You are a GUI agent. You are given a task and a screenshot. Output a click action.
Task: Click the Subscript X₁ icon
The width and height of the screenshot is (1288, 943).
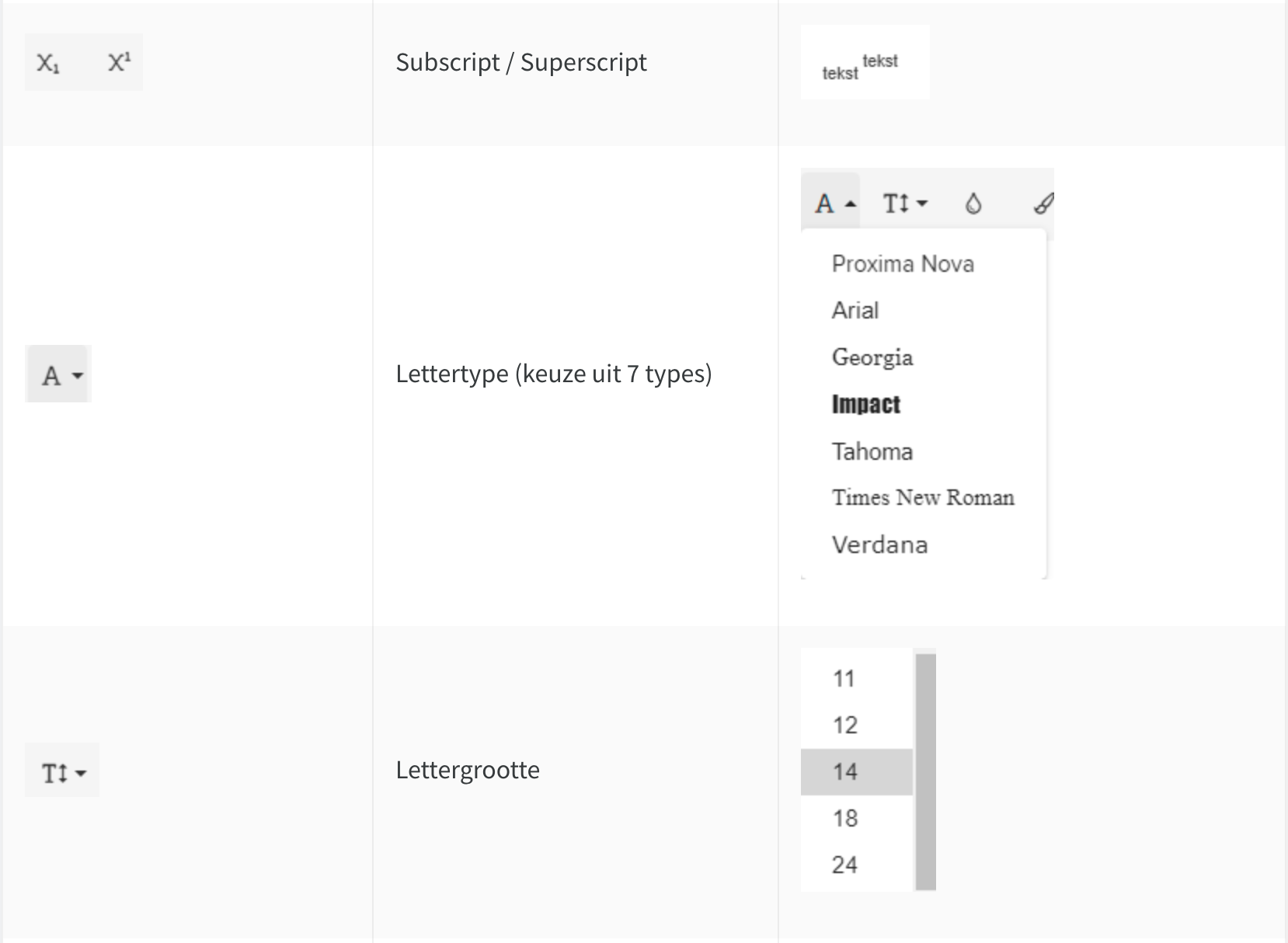48,63
